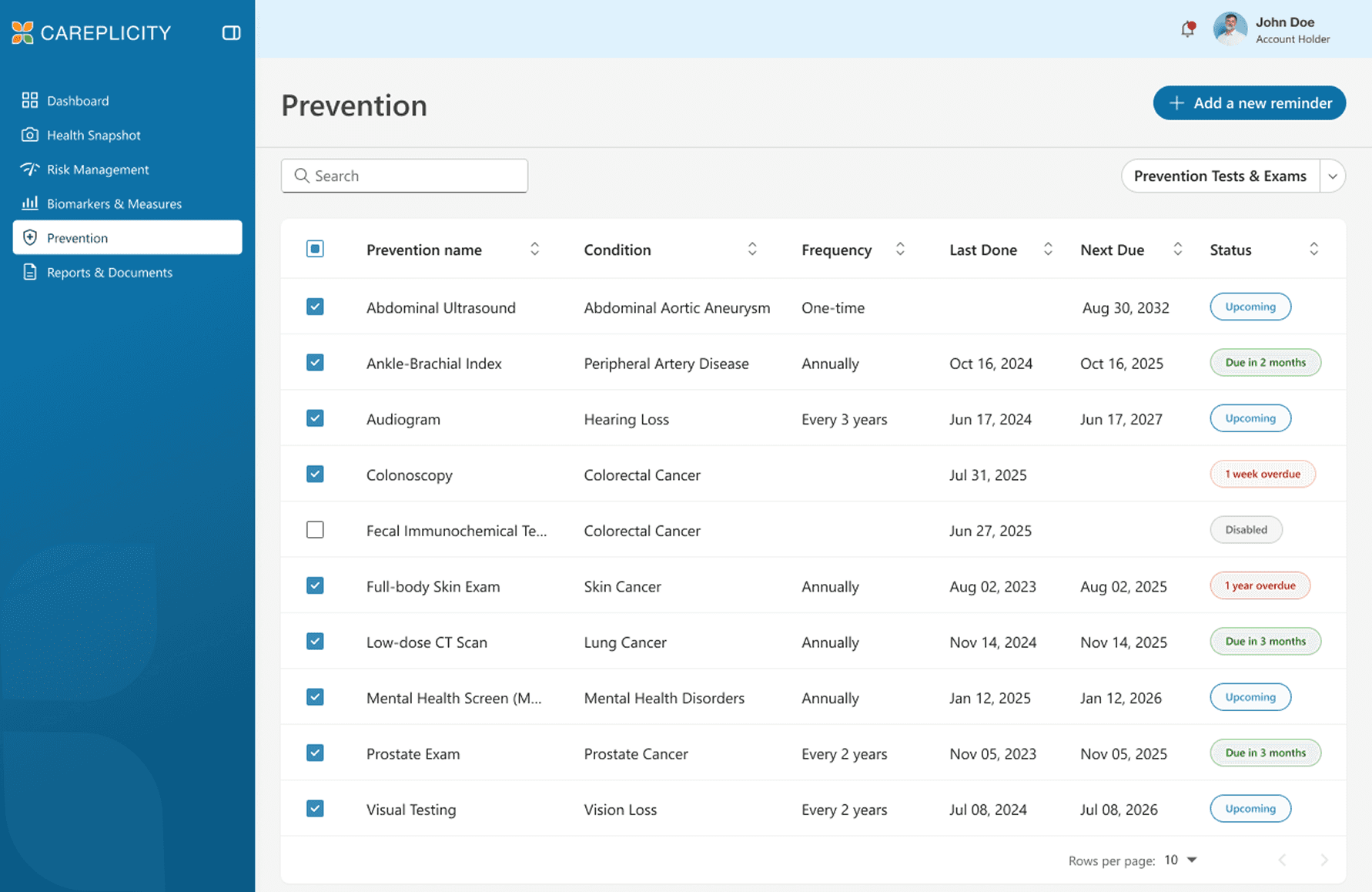
Task: Sort by Next Due column arrows
Action: (1177, 249)
